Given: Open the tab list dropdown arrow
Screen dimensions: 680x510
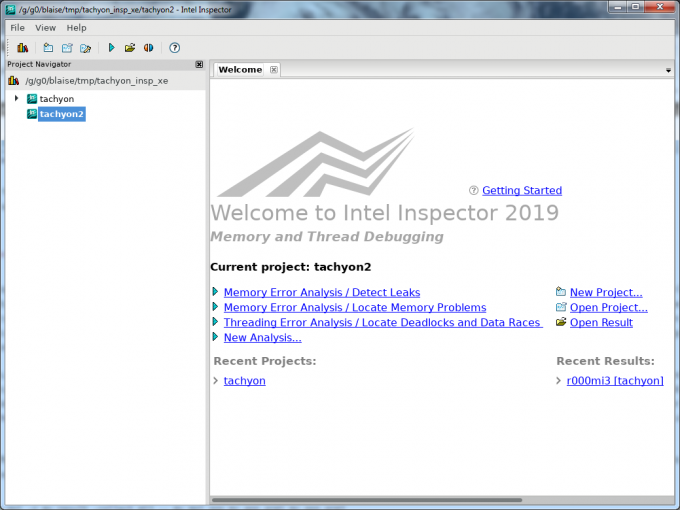Looking at the screenshot, I should 668,70.
